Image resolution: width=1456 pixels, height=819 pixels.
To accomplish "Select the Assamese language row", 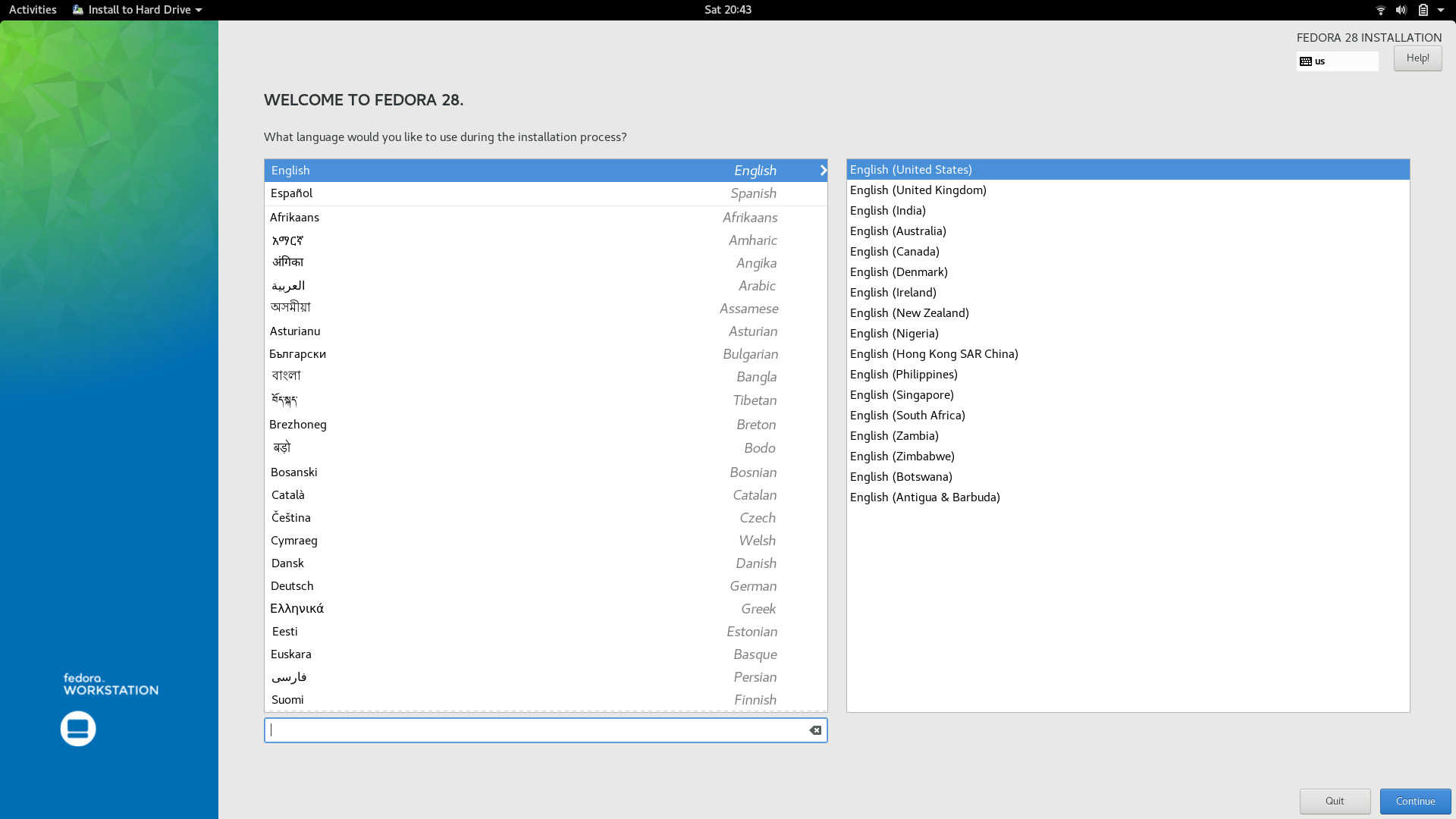I will [x=545, y=309].
